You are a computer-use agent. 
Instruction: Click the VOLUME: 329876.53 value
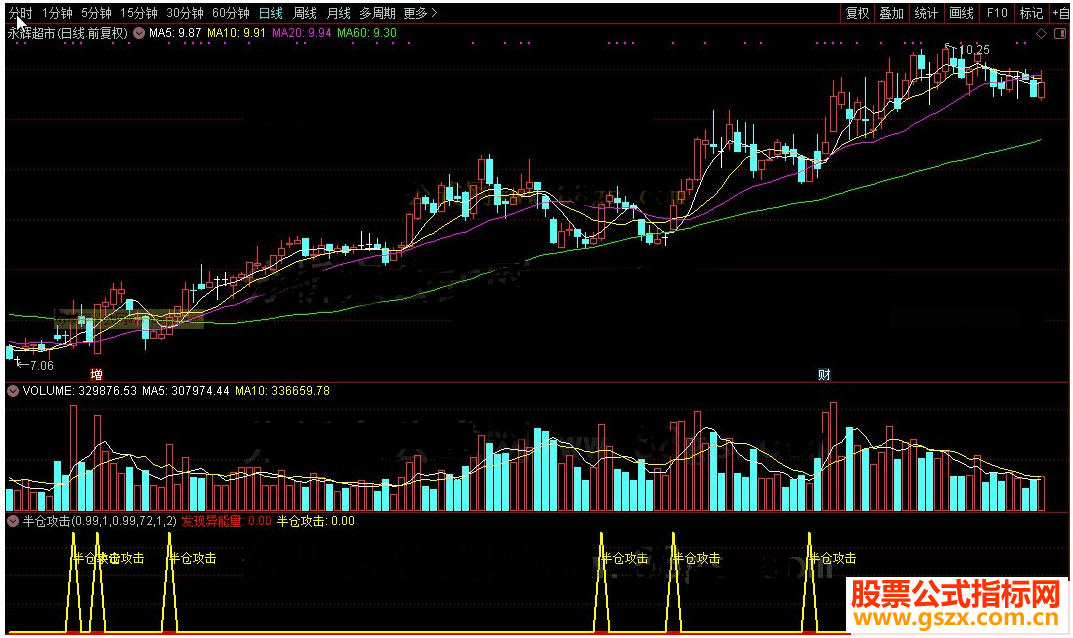[80, 391]
